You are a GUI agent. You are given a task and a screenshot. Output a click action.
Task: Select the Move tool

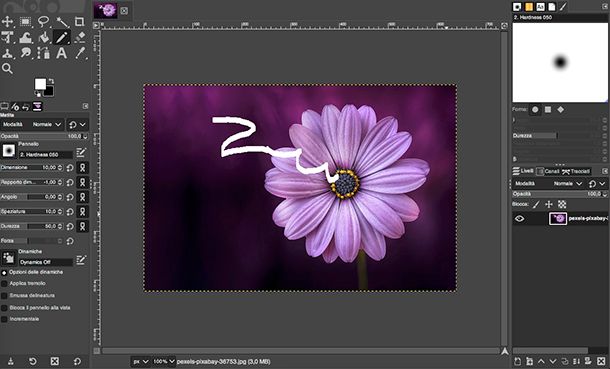click(x=7, y=21)
